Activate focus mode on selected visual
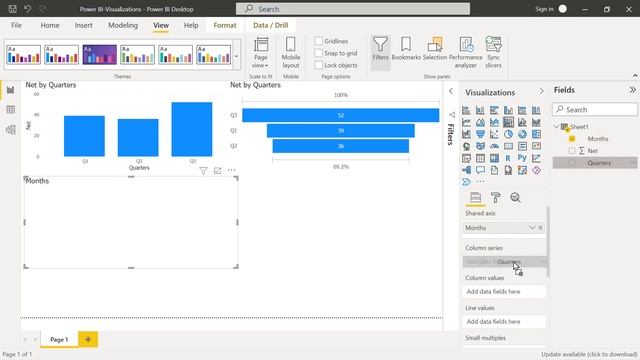 click(218, 171)
